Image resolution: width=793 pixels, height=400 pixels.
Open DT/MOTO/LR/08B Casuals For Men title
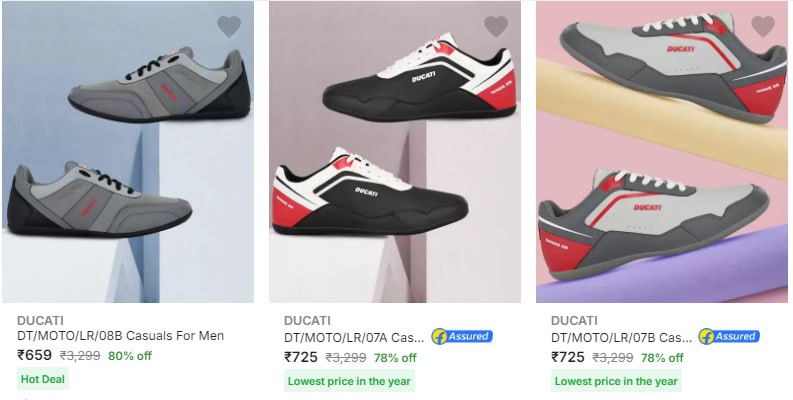120,337
